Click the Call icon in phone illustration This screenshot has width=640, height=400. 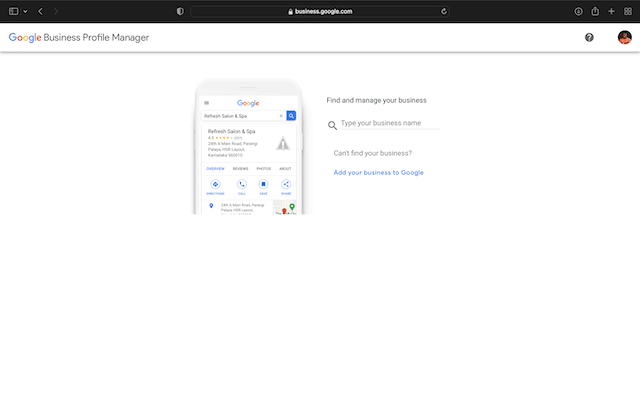241,184
